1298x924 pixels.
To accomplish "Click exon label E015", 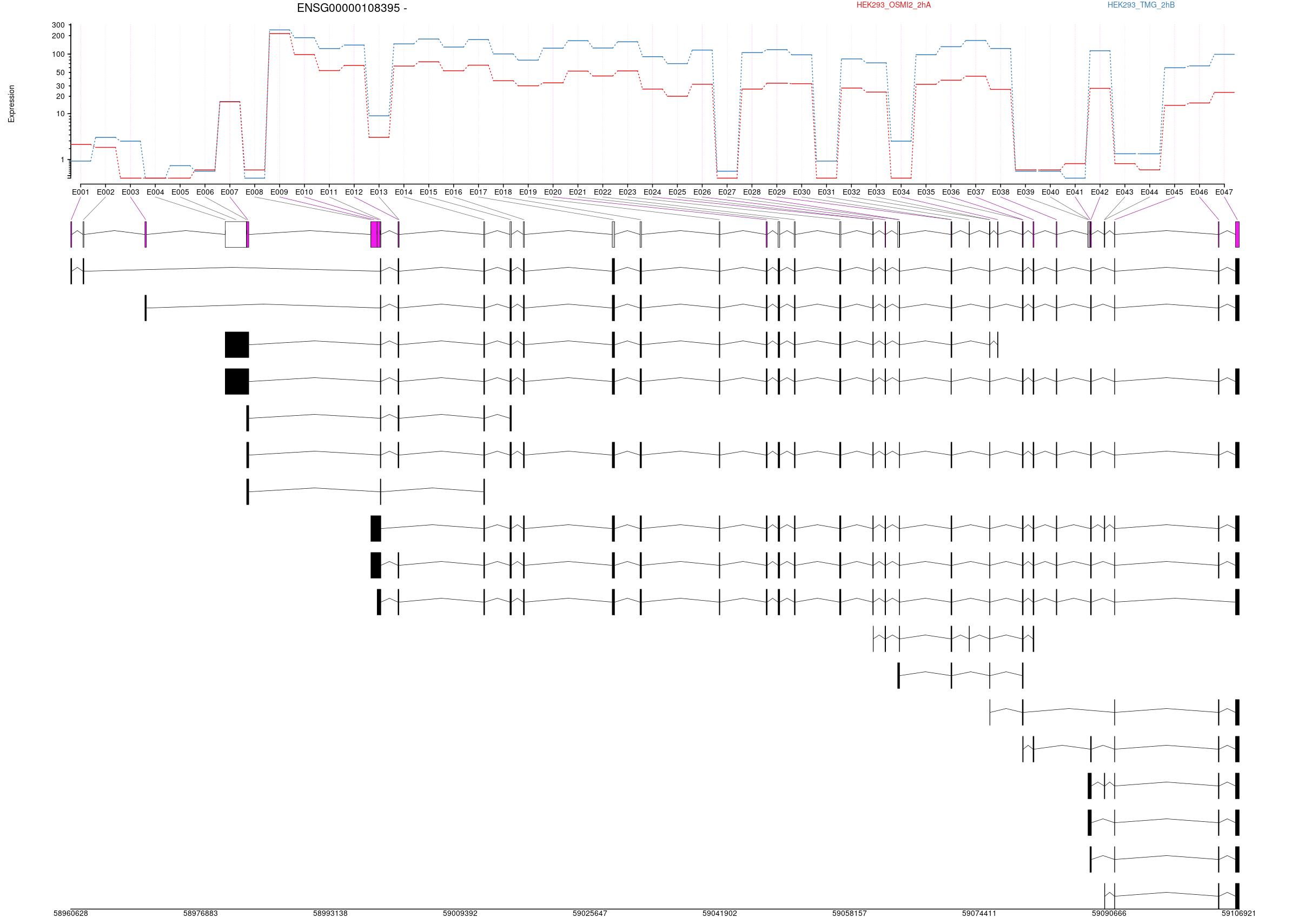I will pyautogui.click(x=428, y=192).
